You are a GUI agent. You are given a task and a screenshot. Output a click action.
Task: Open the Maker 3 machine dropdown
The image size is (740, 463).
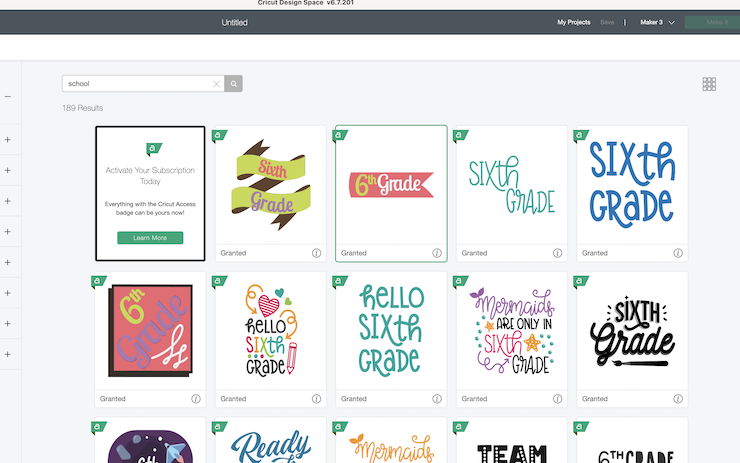(x=657, y=22)
